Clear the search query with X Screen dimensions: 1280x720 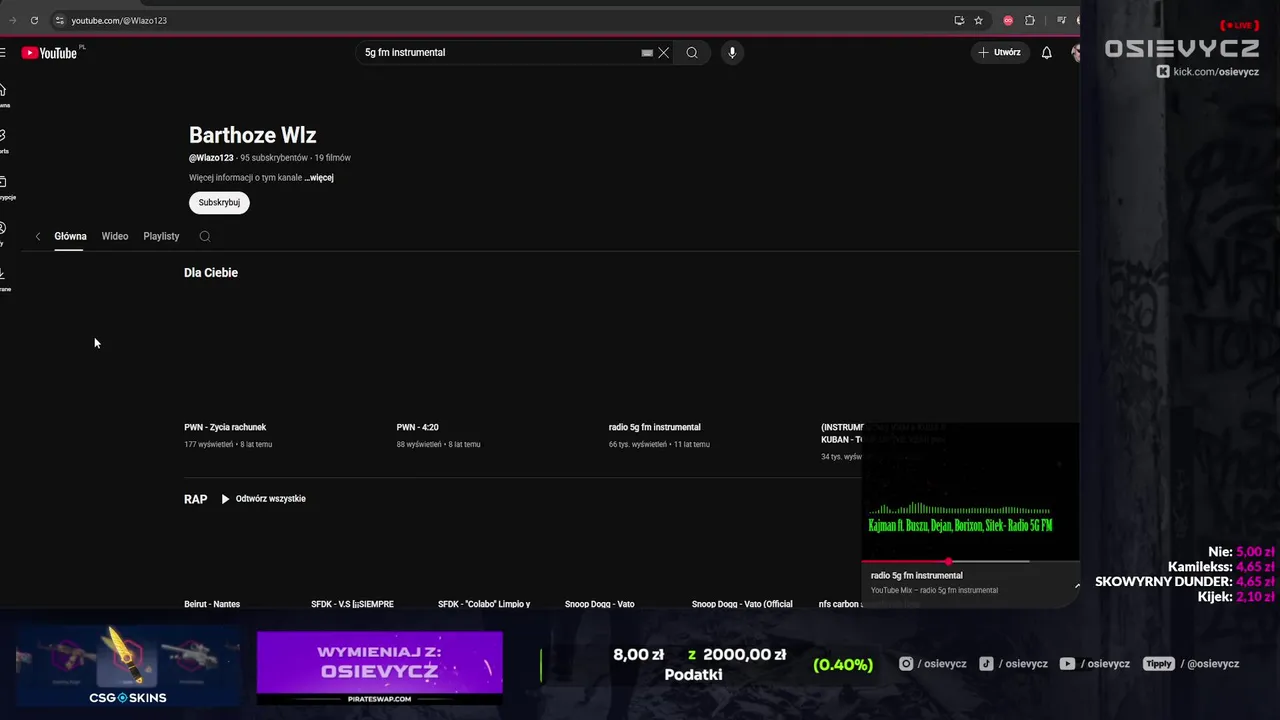663,53
